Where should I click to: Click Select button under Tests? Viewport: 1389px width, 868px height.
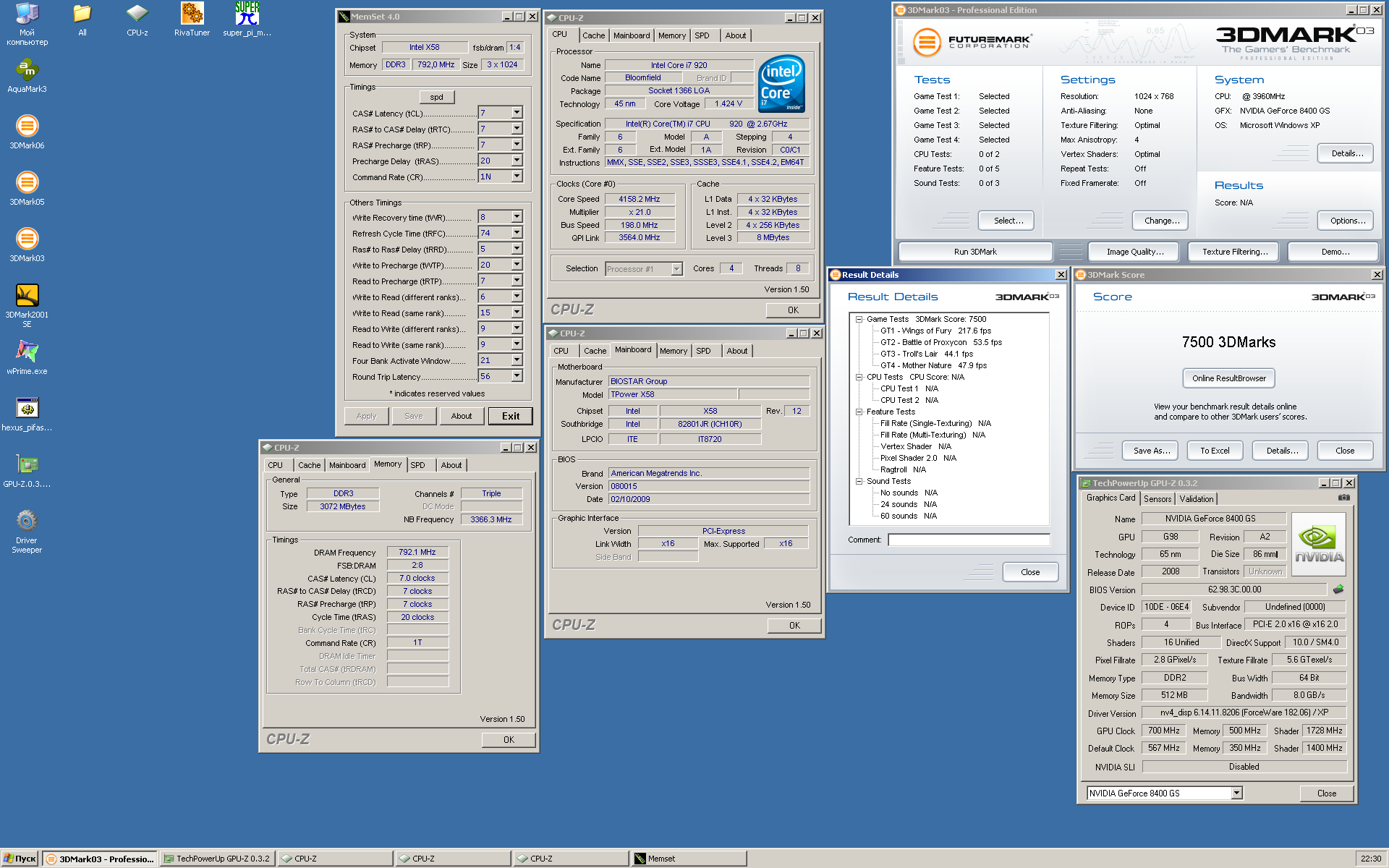tap(1006, 221)
